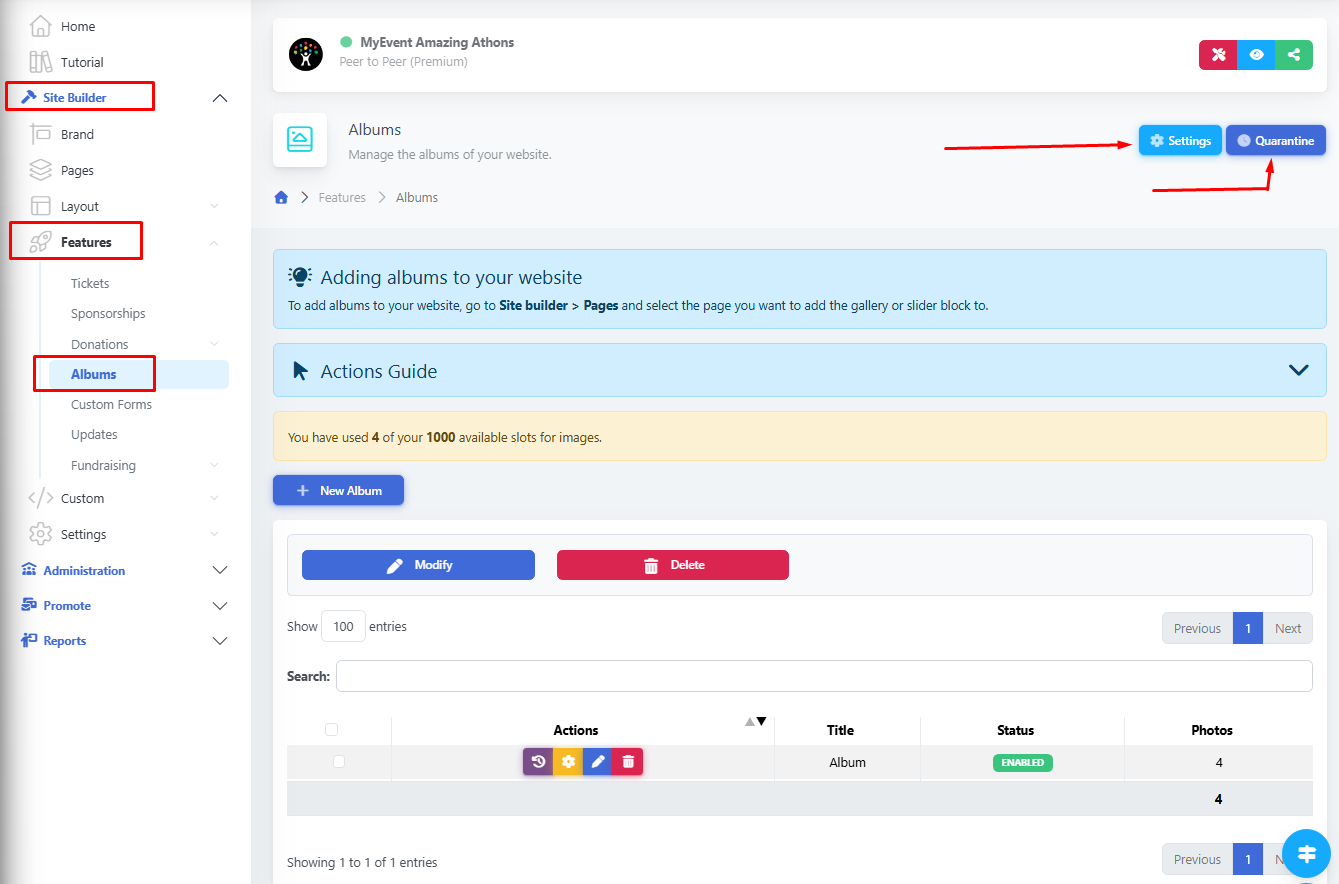The width and height of the screenshot is (1339, 884).
Task: Check the Album row checkbox
Action: coord(339,762)
